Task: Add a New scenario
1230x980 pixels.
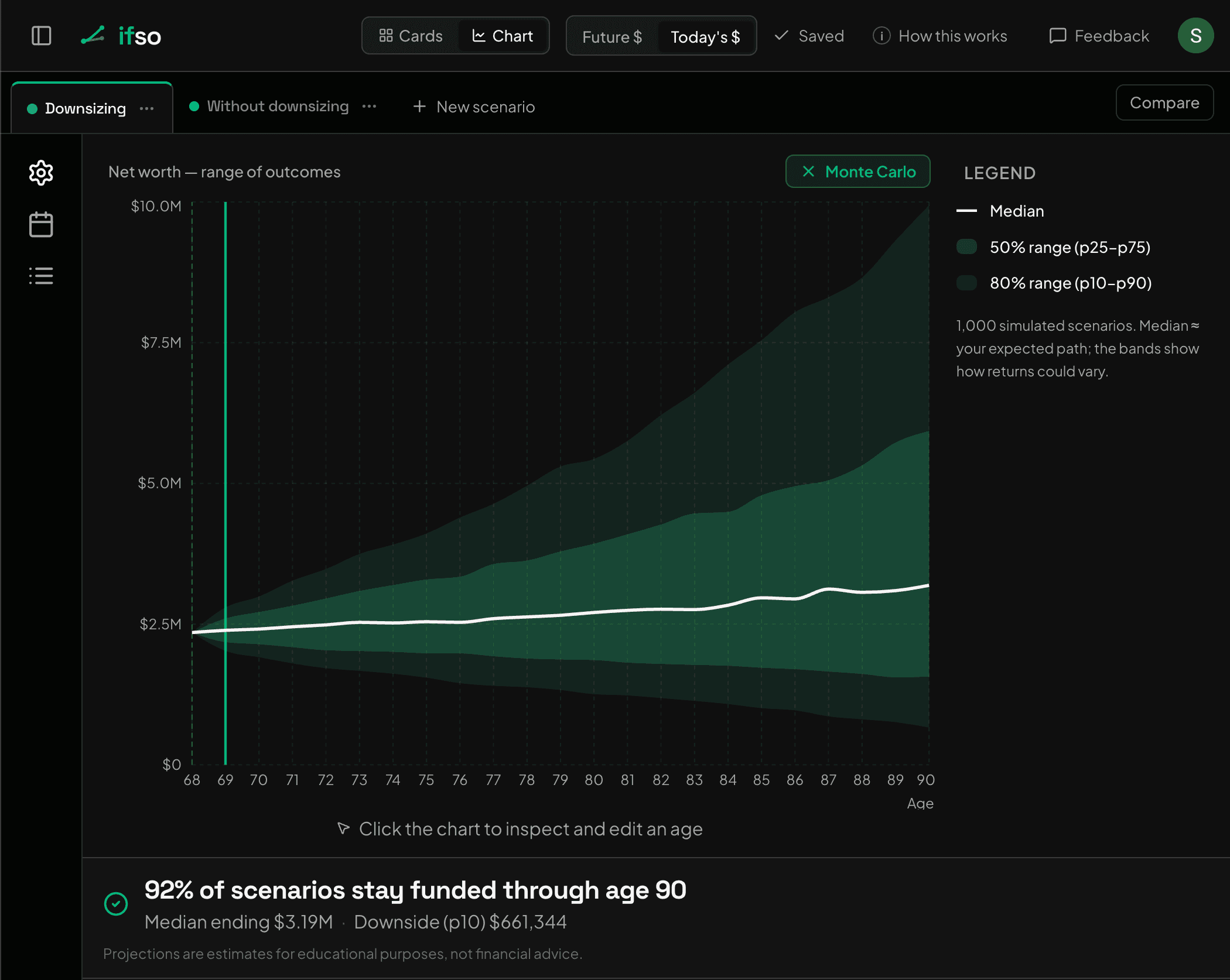Action: pyautogui.click(x=474, y=107)
